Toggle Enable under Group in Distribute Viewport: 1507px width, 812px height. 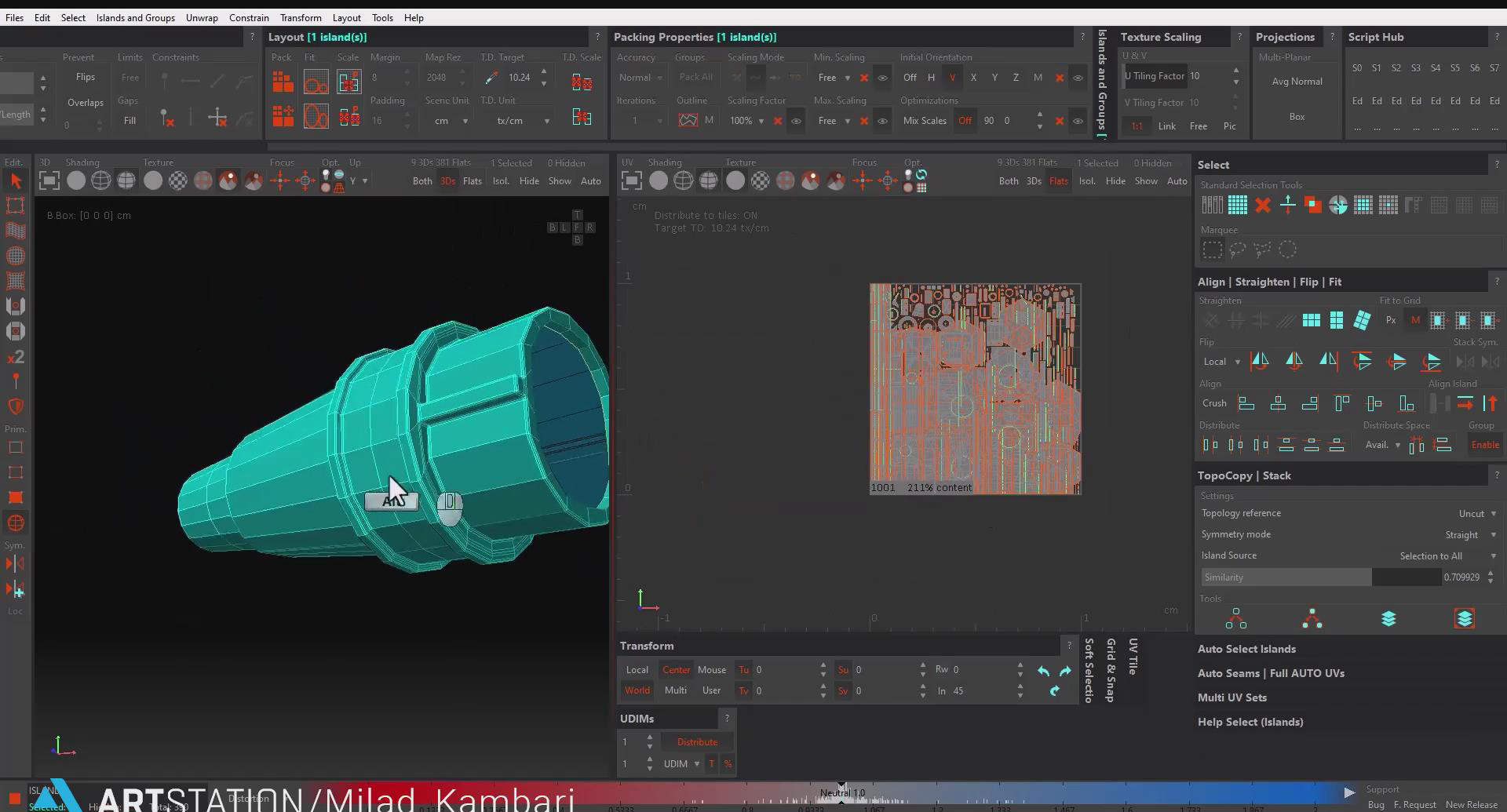pyautogui.click(x=1484, y=445)
